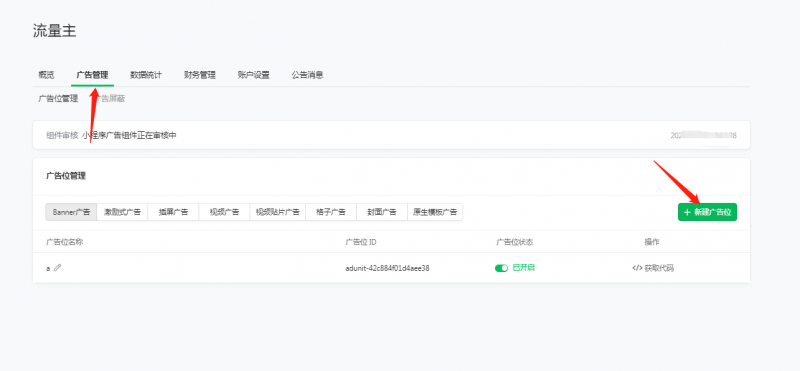The image size is (800, 371).
Task: Open the 公告消息 tab
Action: point(308,75)
